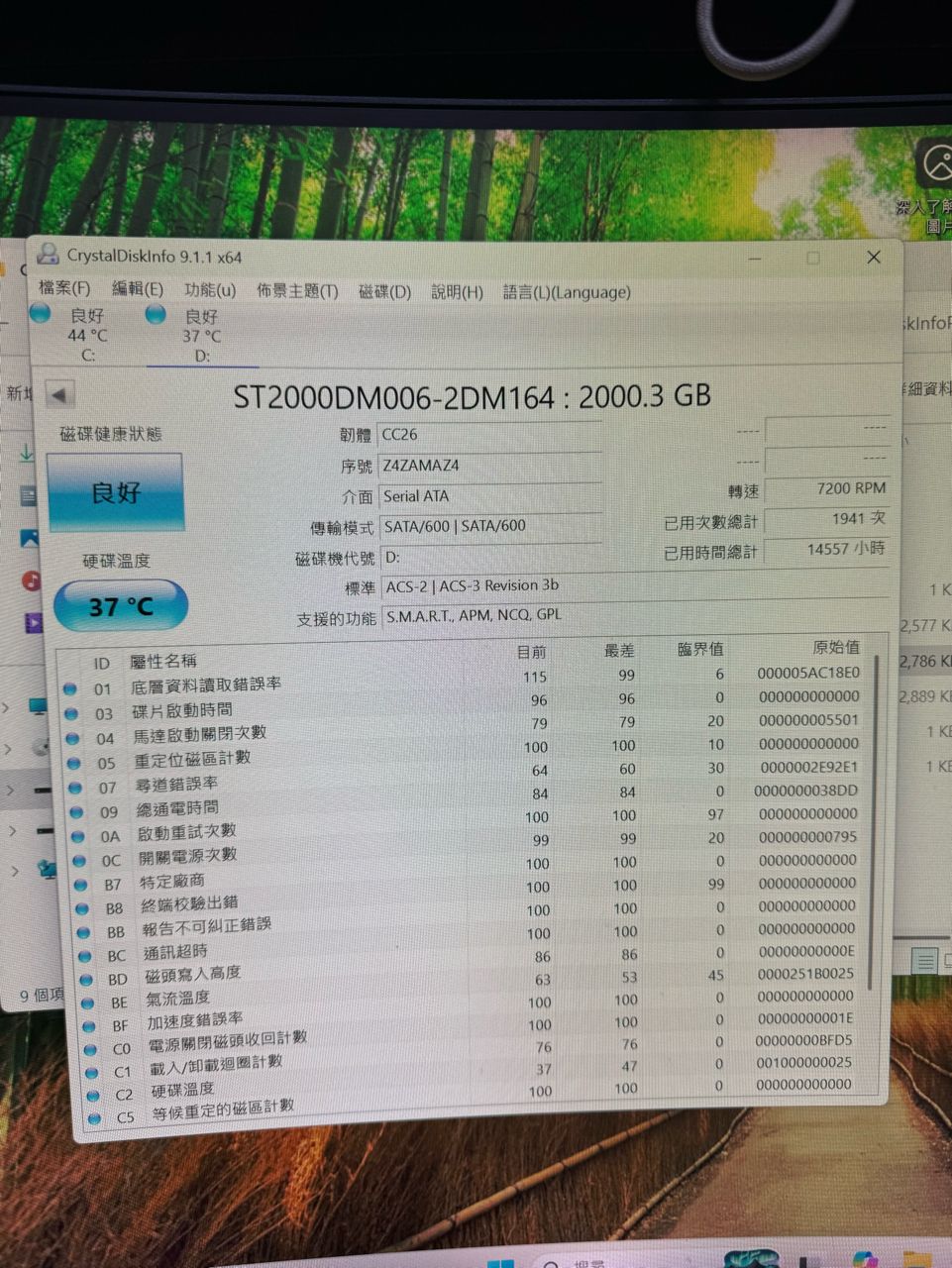
Task: Click the status circle for 09 總通電時間
Action: pos(76,812)
